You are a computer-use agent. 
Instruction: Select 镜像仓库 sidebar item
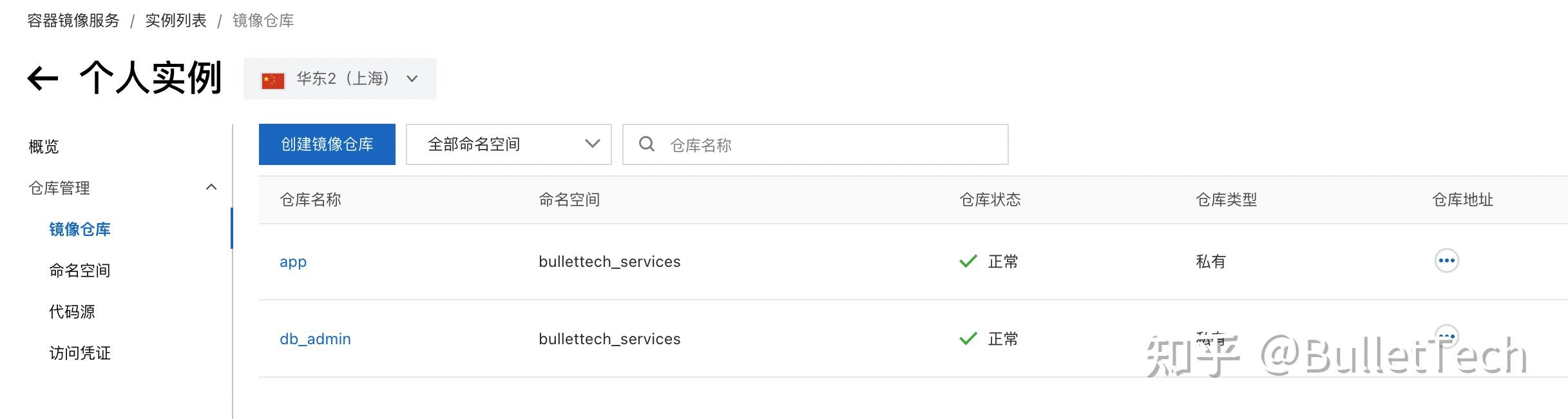(x=80, y=229)
